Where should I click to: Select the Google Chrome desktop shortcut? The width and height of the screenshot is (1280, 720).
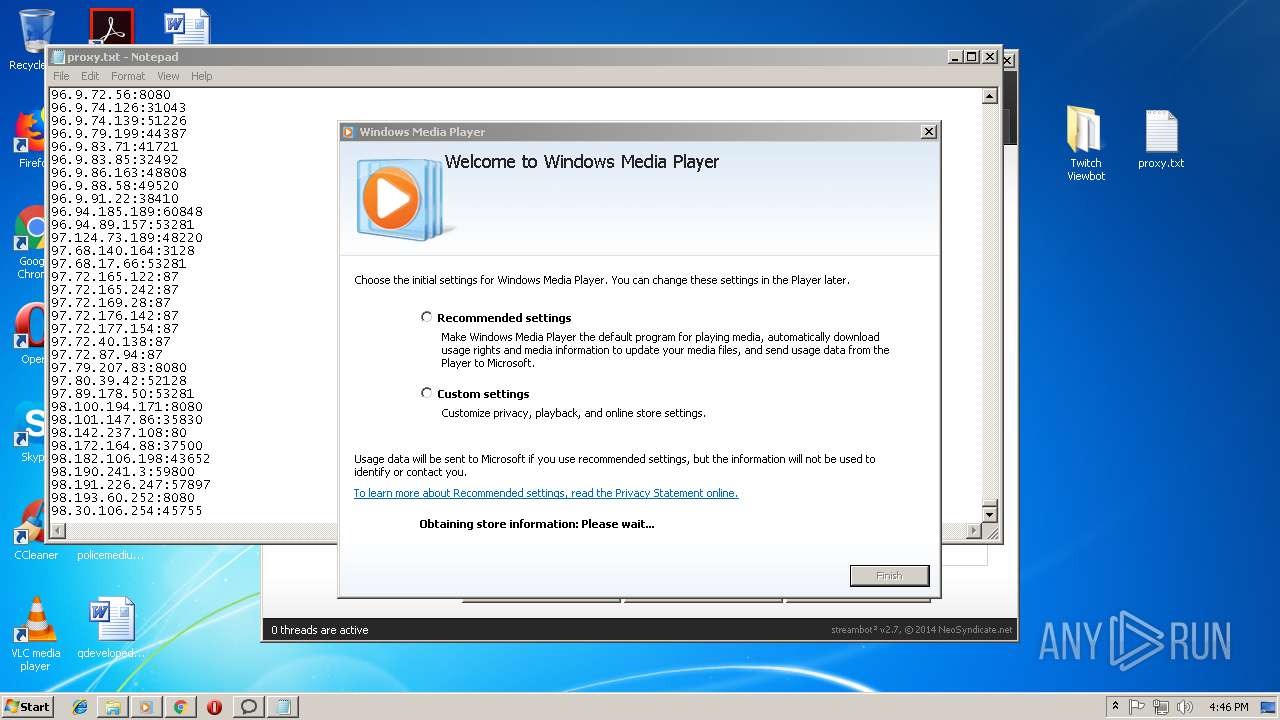tap(30, 243)
